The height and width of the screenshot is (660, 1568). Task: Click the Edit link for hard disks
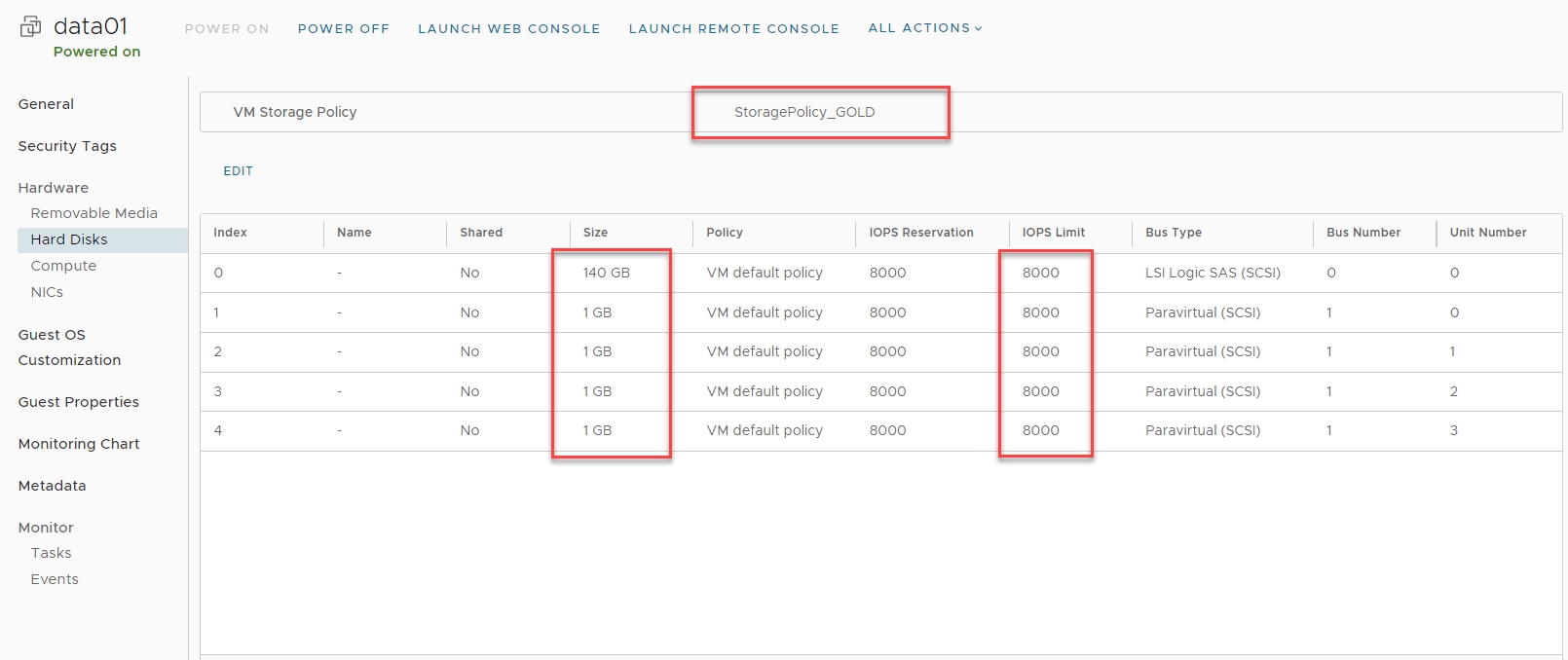tap(238, 171)
